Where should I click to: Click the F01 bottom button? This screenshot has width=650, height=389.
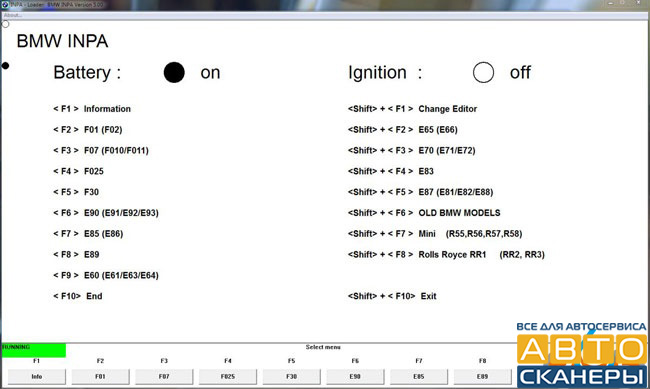(x=100, y=377)
